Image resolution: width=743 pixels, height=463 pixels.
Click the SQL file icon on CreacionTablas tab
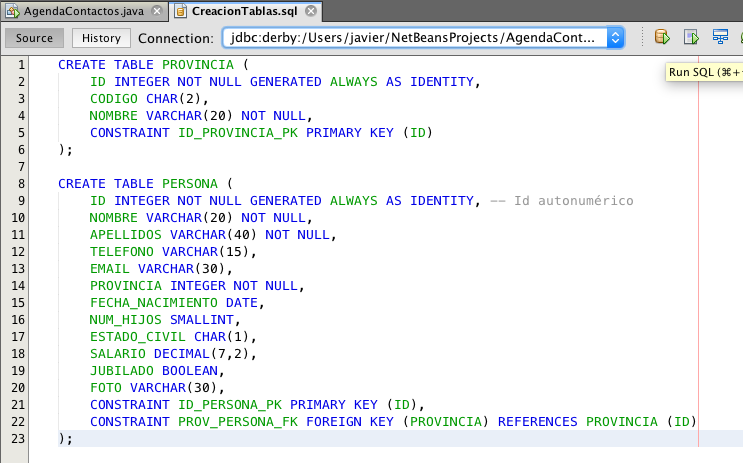pyautogui.click(x=181, y=12)
